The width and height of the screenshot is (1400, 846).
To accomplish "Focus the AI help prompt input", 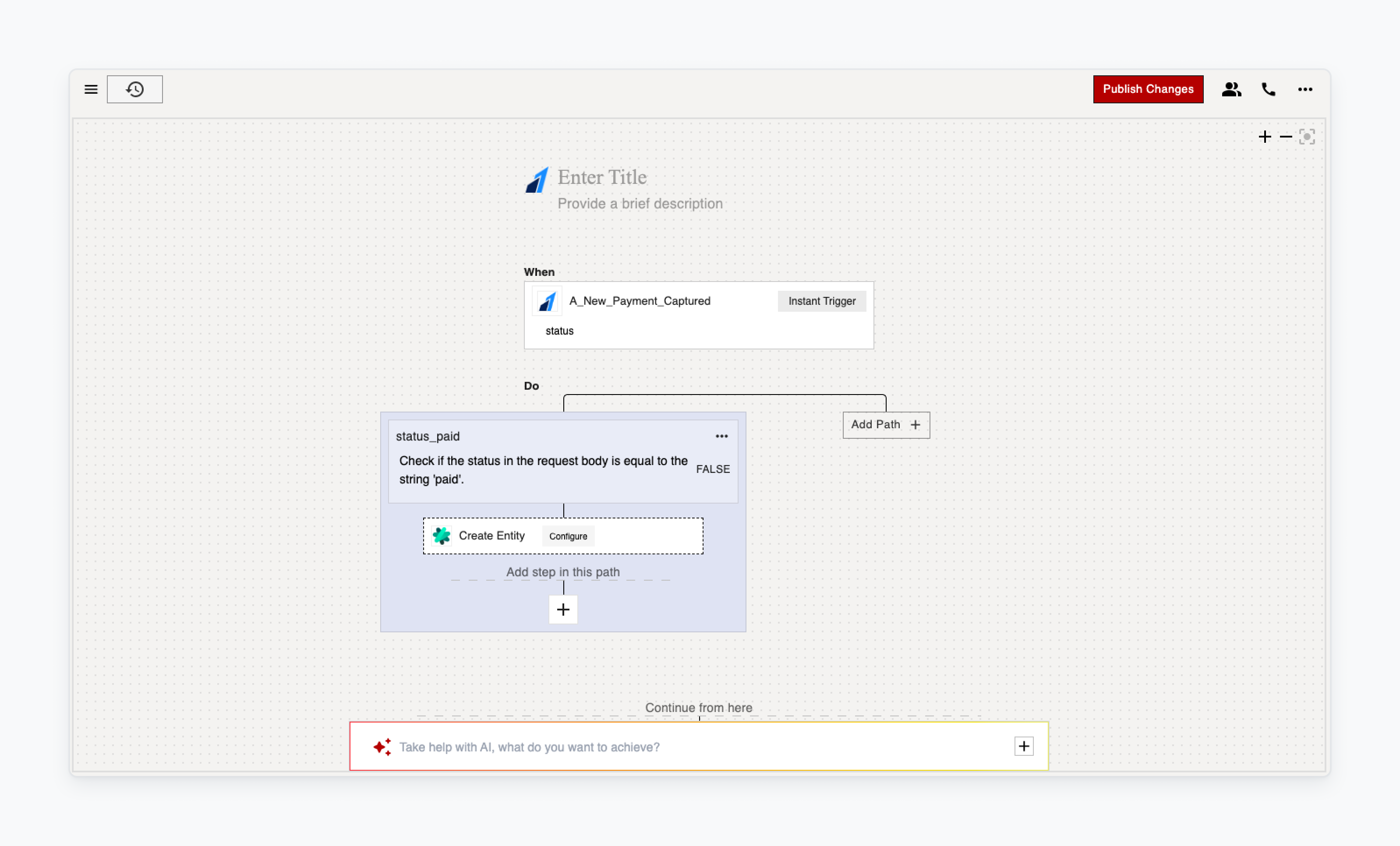I will point(698,747).
